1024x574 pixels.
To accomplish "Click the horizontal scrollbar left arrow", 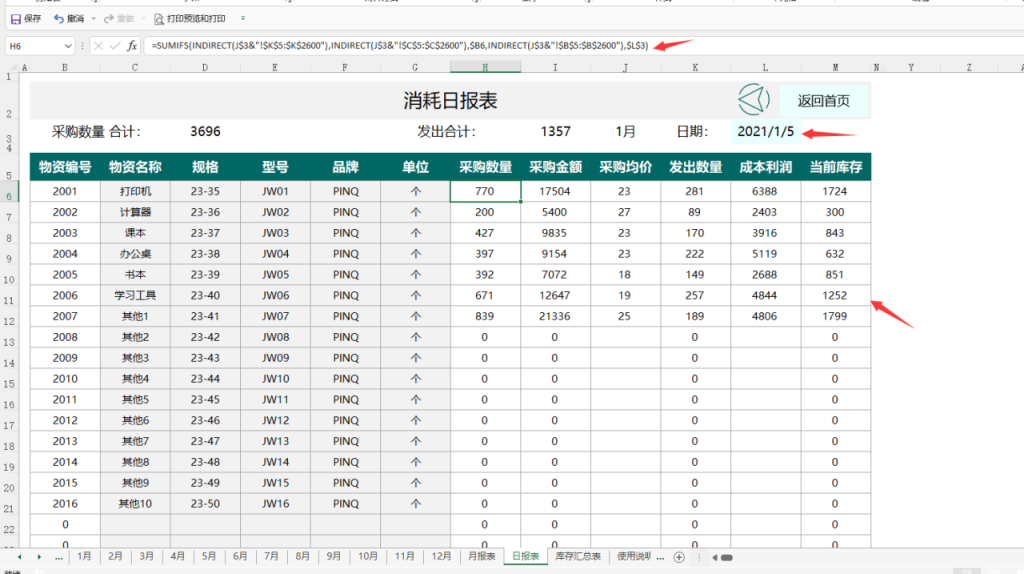I will (x=715, y=558).
